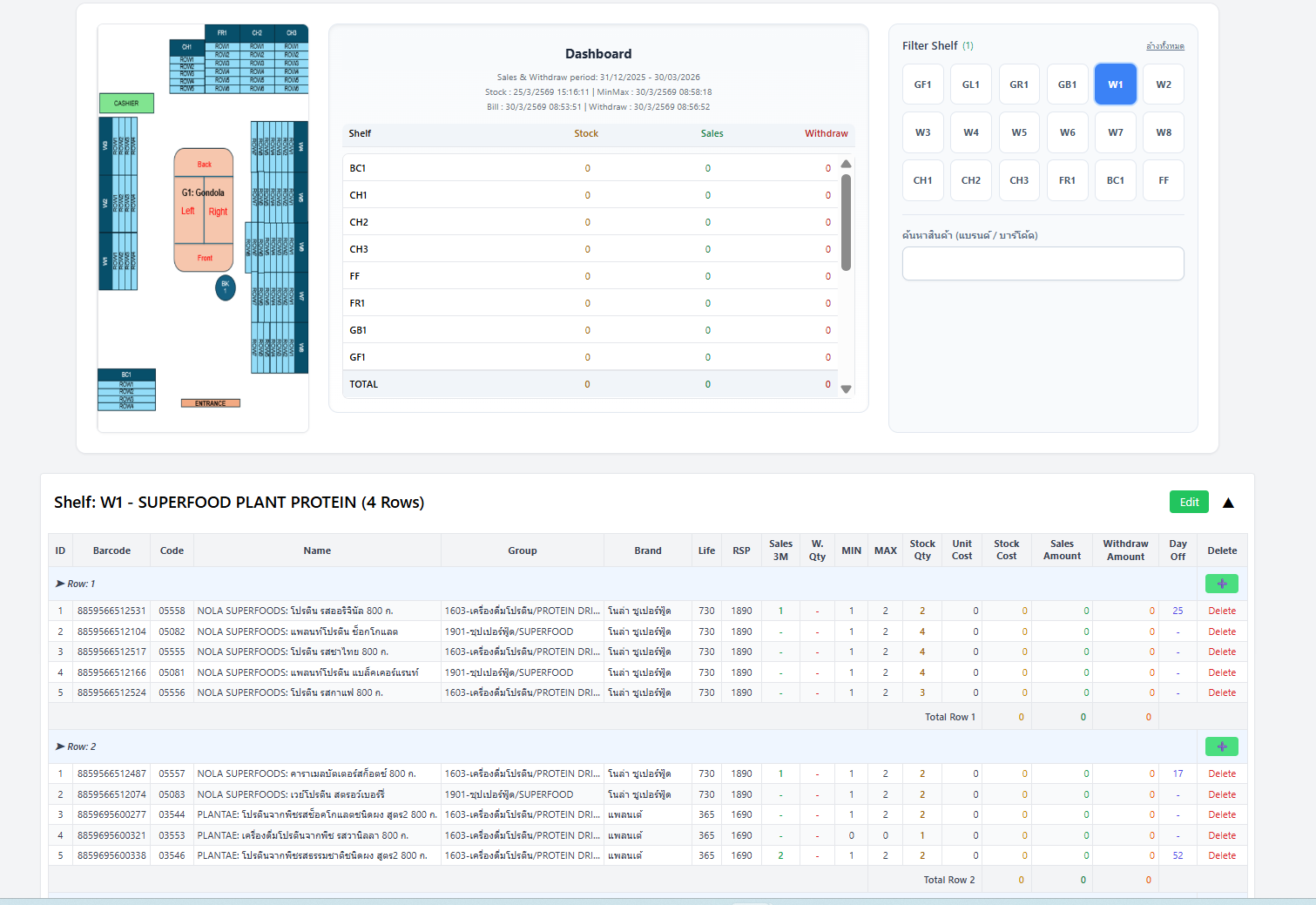Screen dimensions: 1316x905
Task: Focus the product search input field
Action: 1043,263
